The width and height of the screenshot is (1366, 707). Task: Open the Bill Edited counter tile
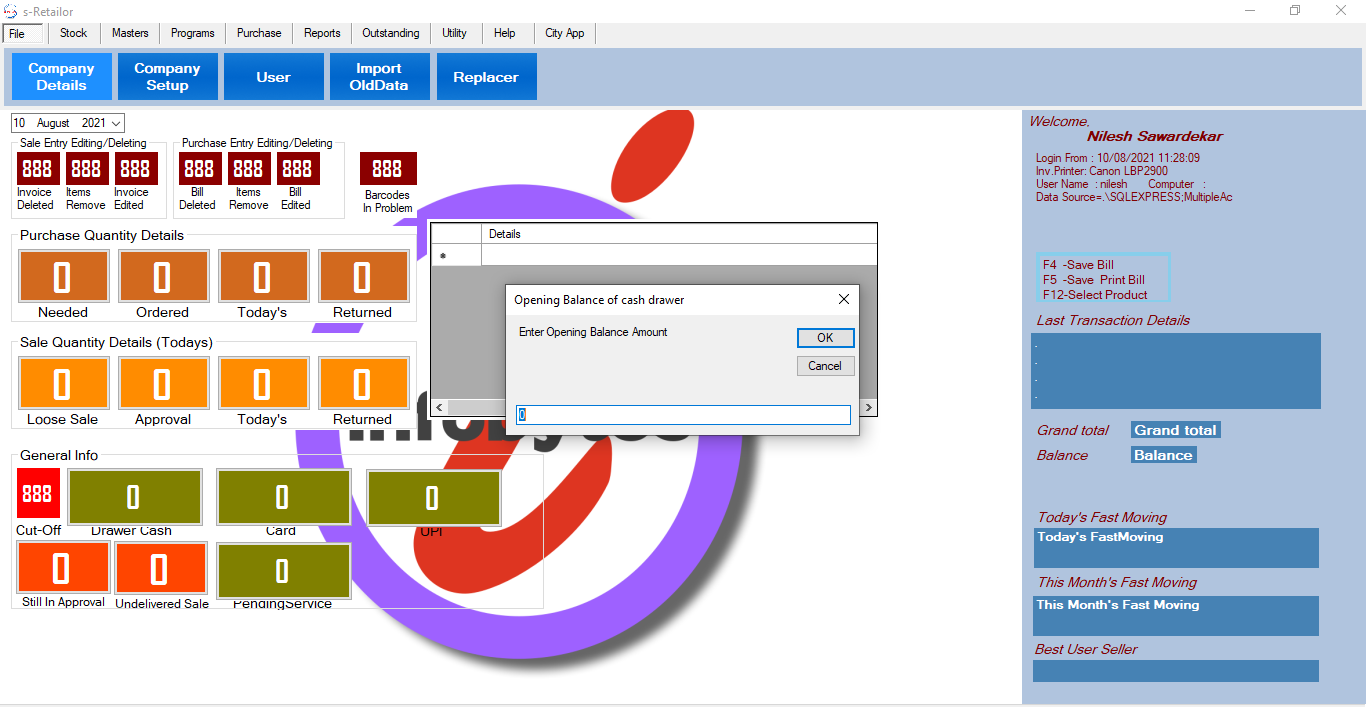click(x=297, y=168)
